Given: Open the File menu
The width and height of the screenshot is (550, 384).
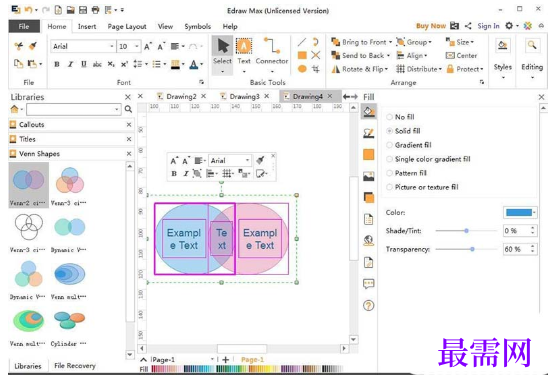Looking at the screenshot, I should [24, 26].
